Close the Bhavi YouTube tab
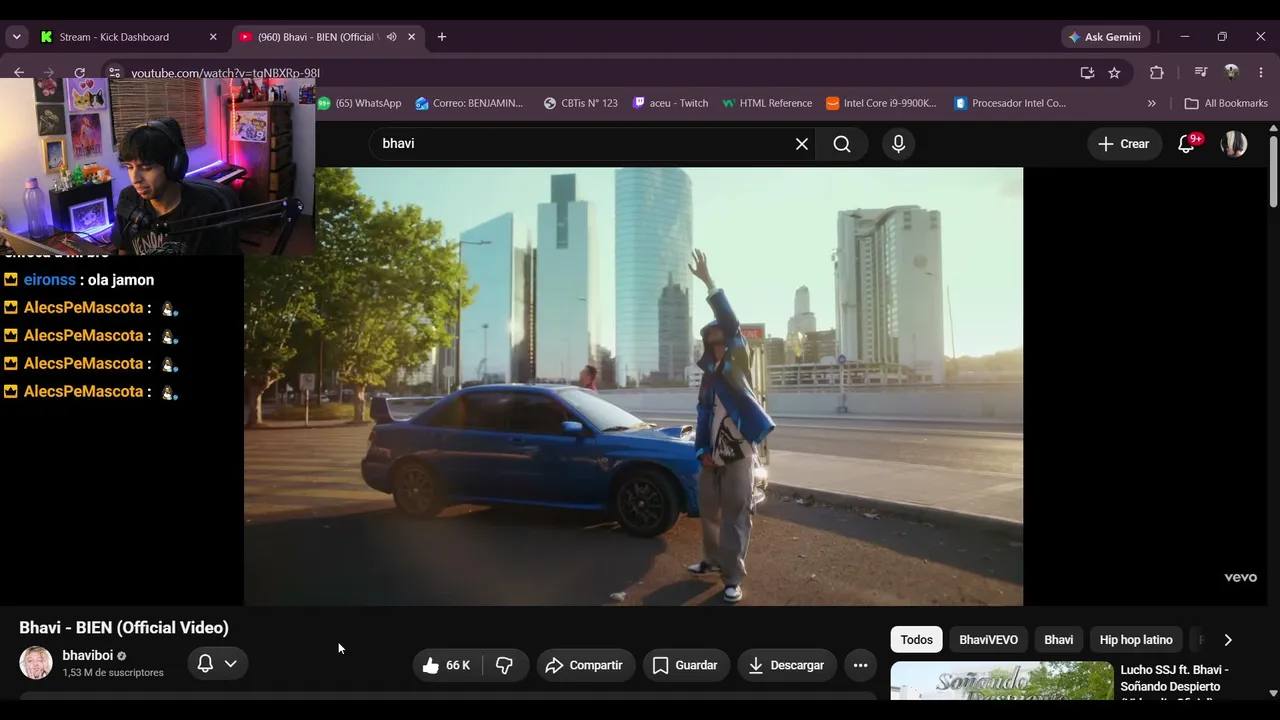The width and height of the screenshot is (1280, 720). pyautogui.click(x=412, y=37)
